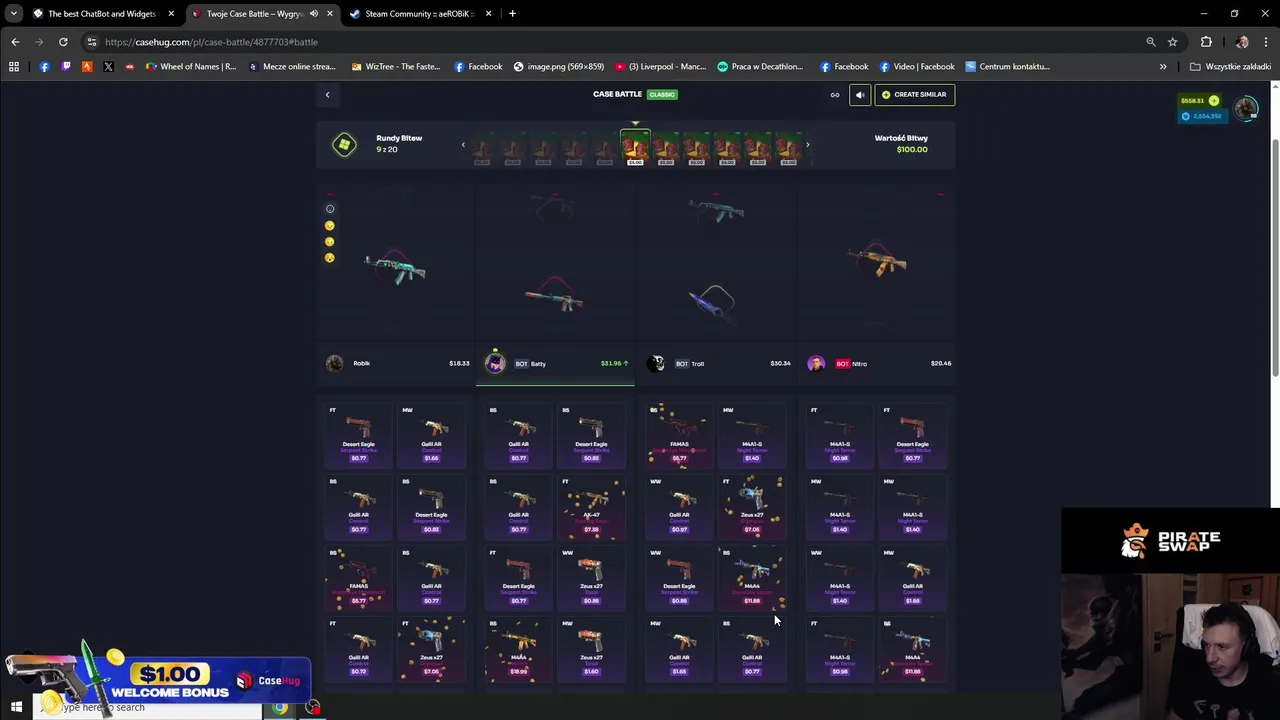Open BOT Troll's skull avatar
Image resolution: width=1280 pixels, height=720 pixels.
[x=656, y=364]
